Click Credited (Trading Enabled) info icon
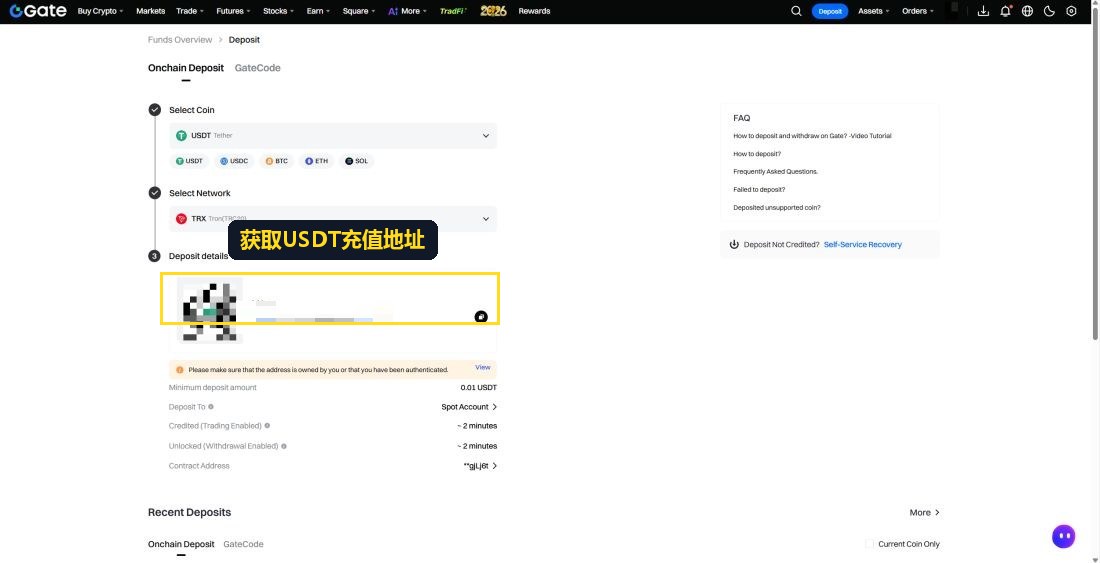This screenshot has height=563, width=1100. (x=267, y=426)
